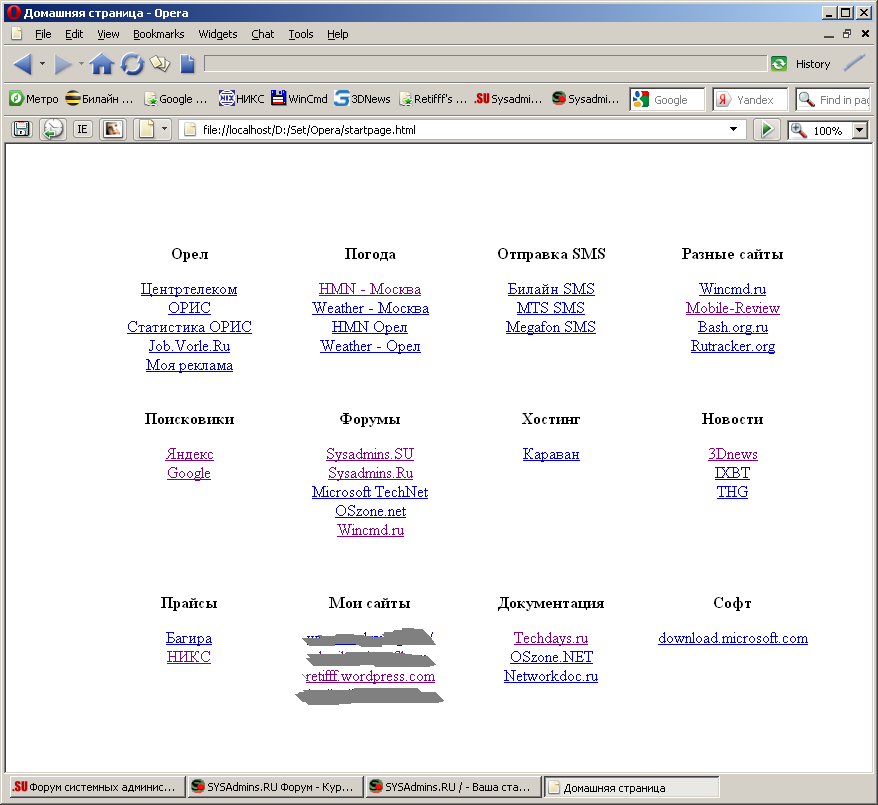Open the View menu

[x=108, y=34]
